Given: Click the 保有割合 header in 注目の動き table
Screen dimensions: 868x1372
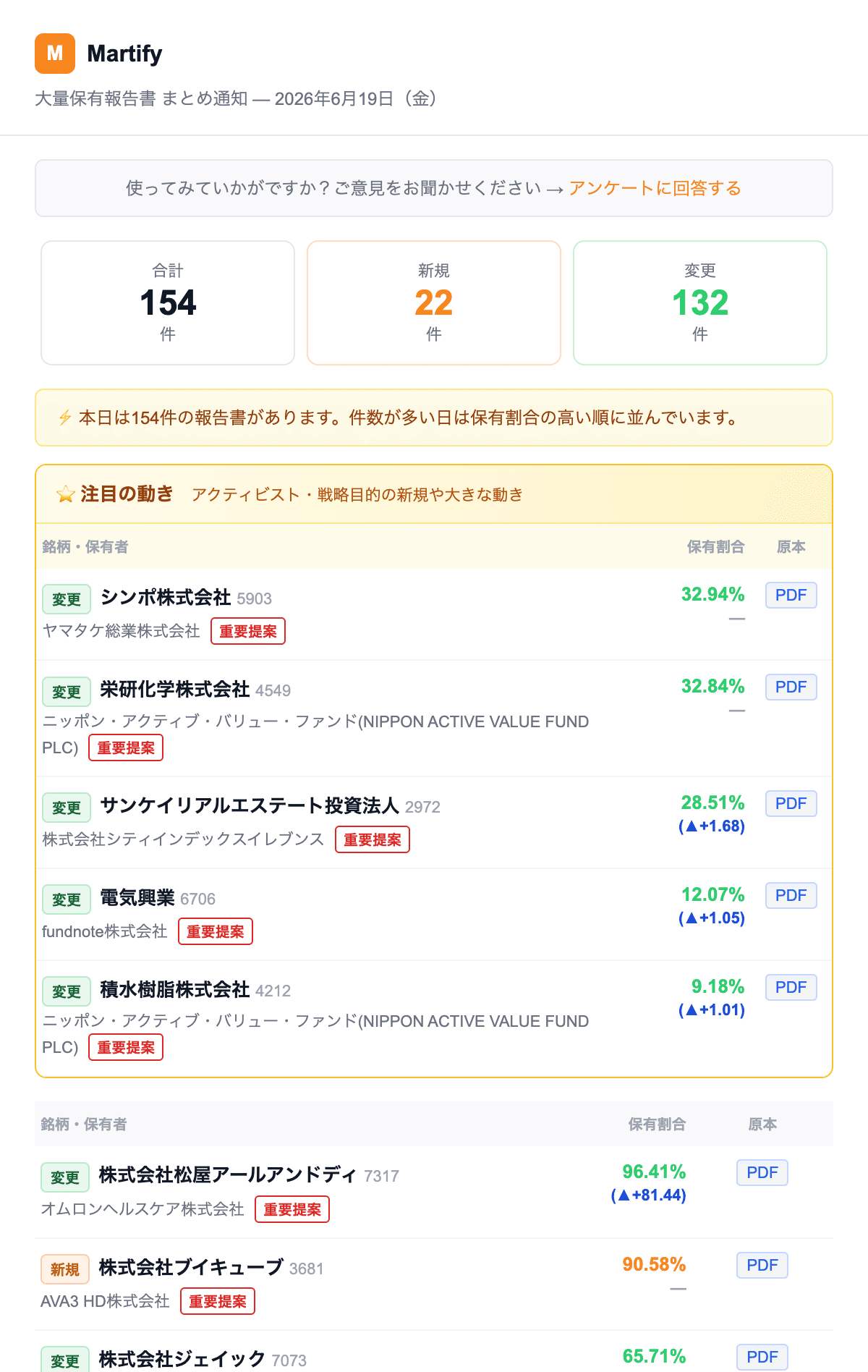Looking at the screenshot, I should (716, 547).
